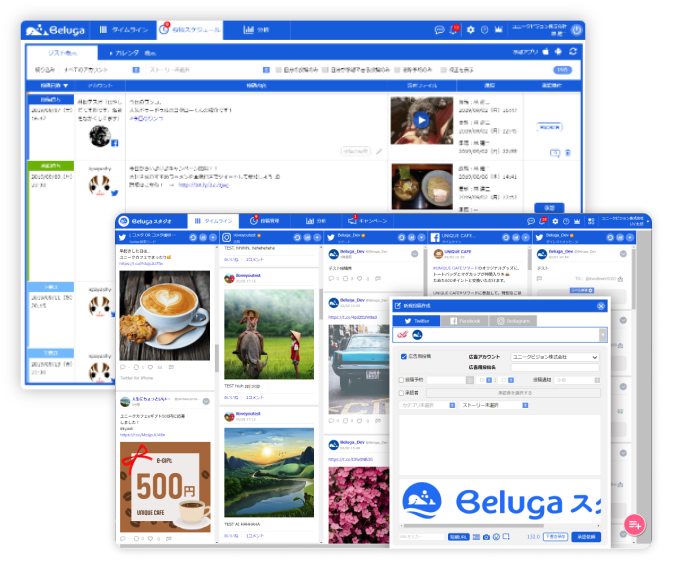Open the すべてのアカウント filter dropdown
The width and height of the screenshot is (673, 570).
102,70
